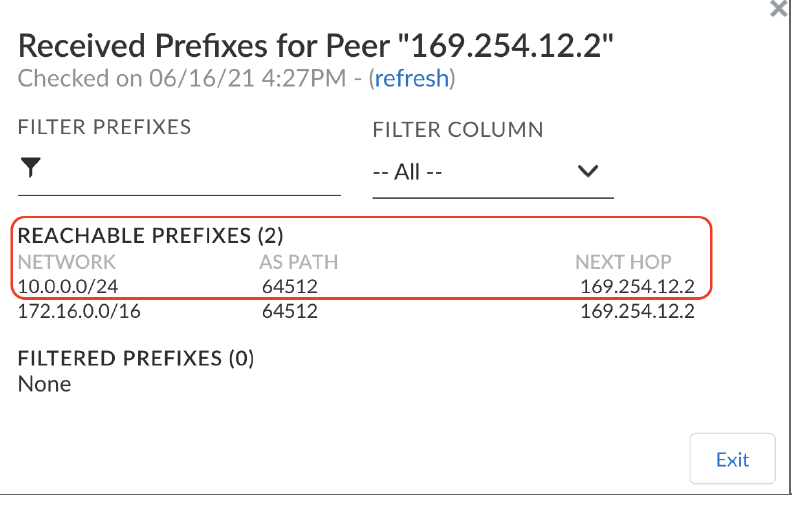
Task: Click the funnel filter icon
Action: coord(30,167)
